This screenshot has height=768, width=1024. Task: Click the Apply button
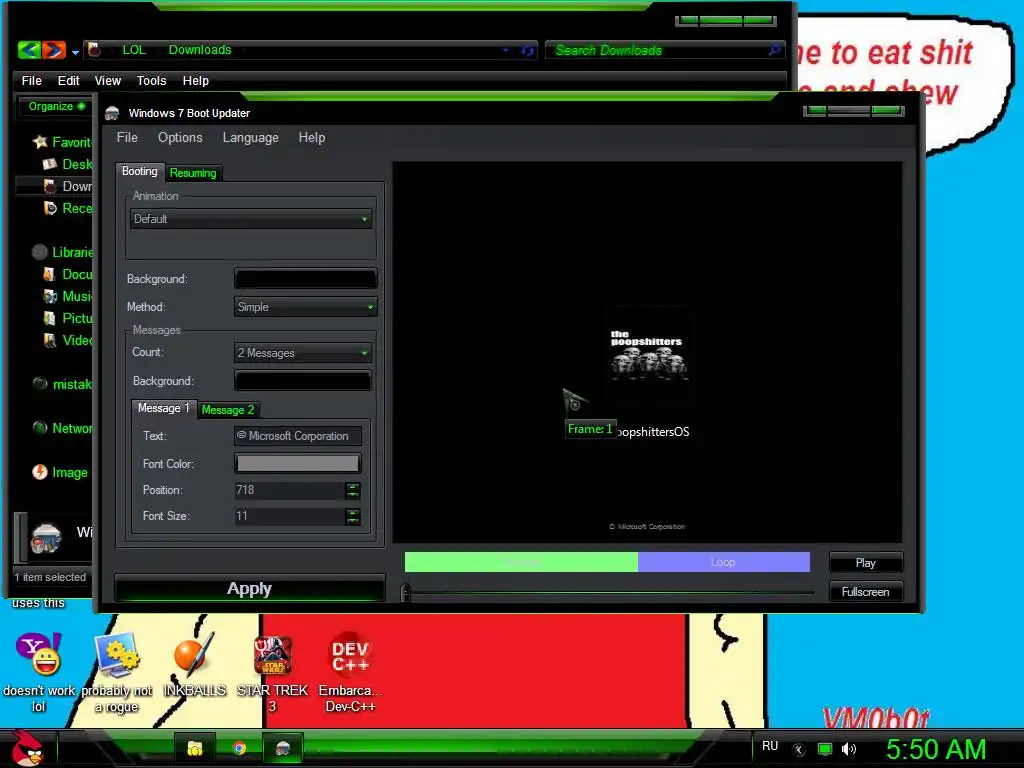pyautogui.click(x=249, y=588)
